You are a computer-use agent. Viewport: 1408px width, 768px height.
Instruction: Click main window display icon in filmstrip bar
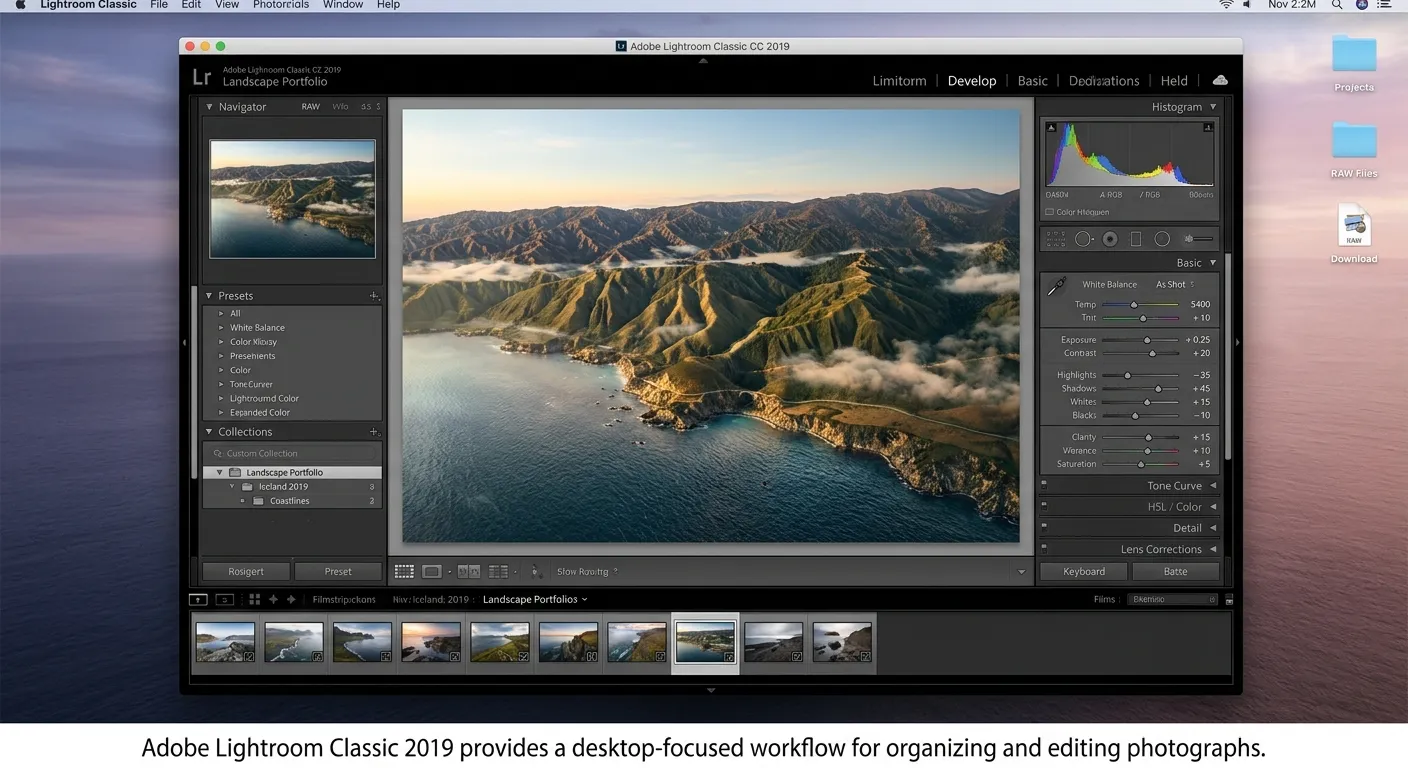[x=198, y=599]
